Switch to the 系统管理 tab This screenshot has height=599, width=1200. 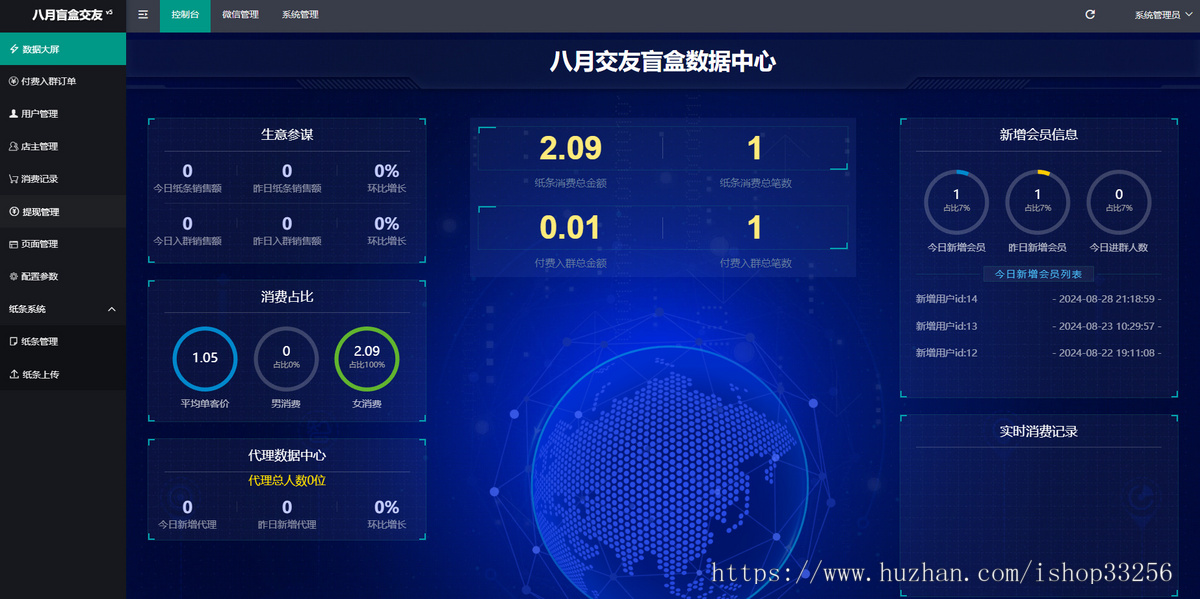tap(300, 15)
